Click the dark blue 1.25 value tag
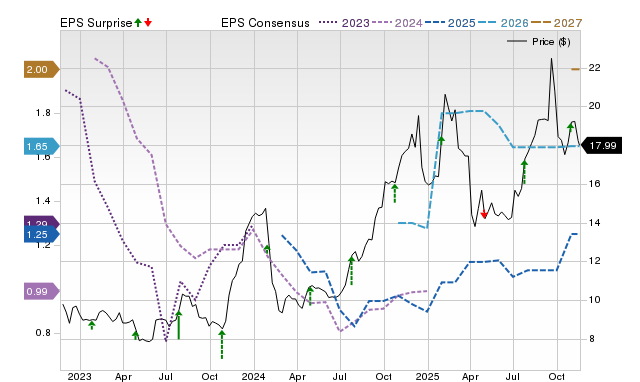The image size is (640, 382). (42, 235)
